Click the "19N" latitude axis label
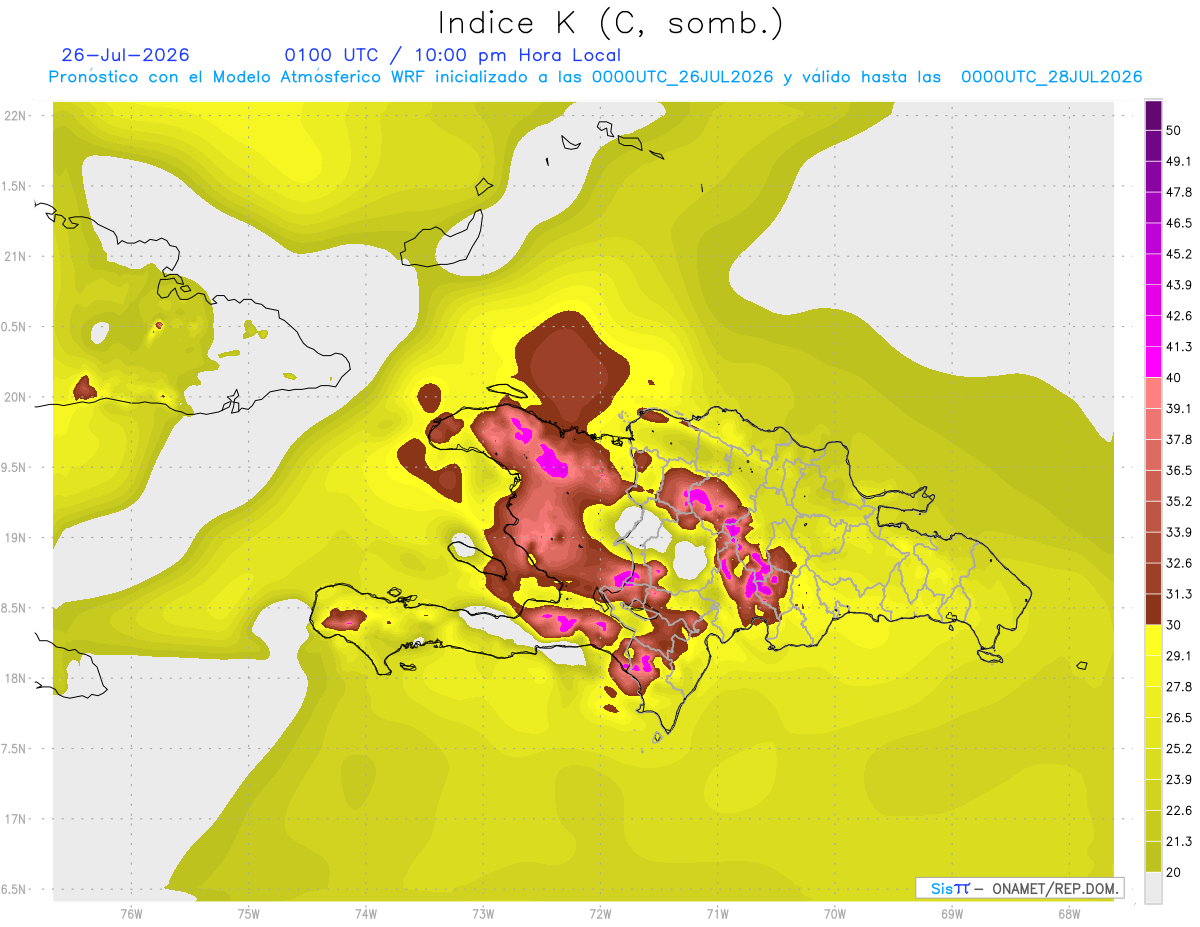Image resolution: width=1200 pixels, height=927 pixels. pyautogui.click(x=15, y=538)
